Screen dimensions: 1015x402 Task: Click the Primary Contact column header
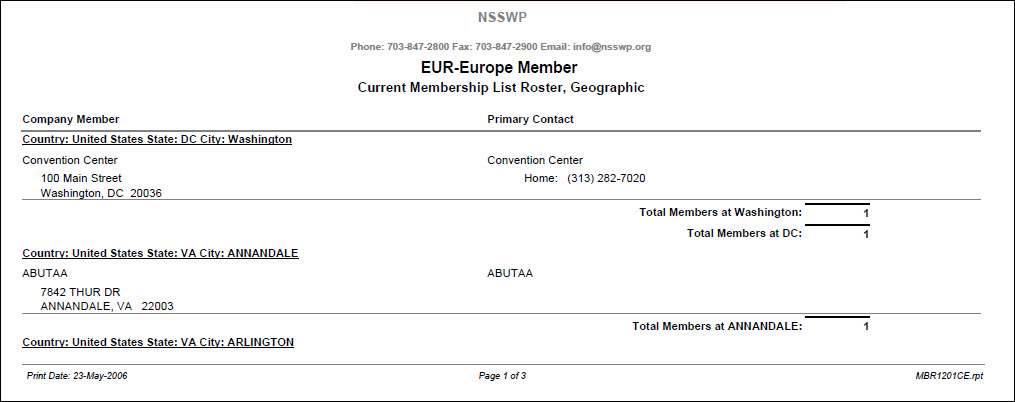(530, 119)
